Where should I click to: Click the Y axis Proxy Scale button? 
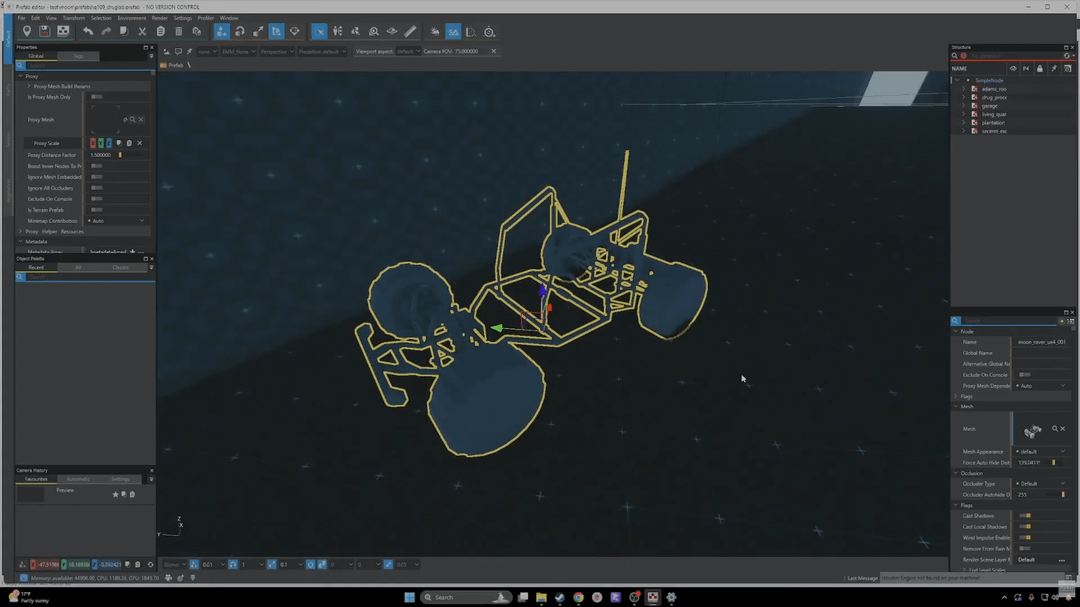pos(101,143)
